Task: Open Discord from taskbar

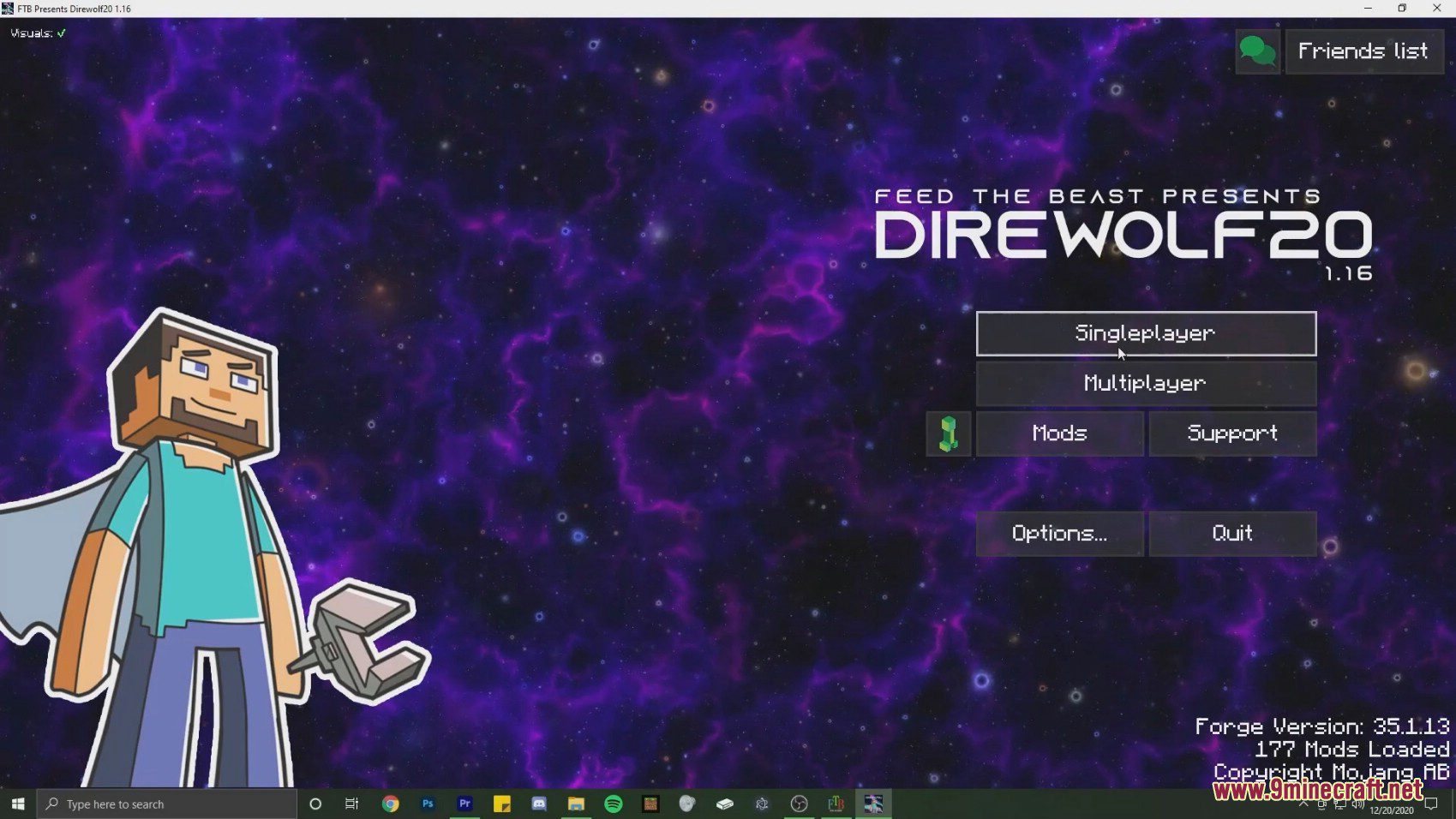Action: coord(539,804)
